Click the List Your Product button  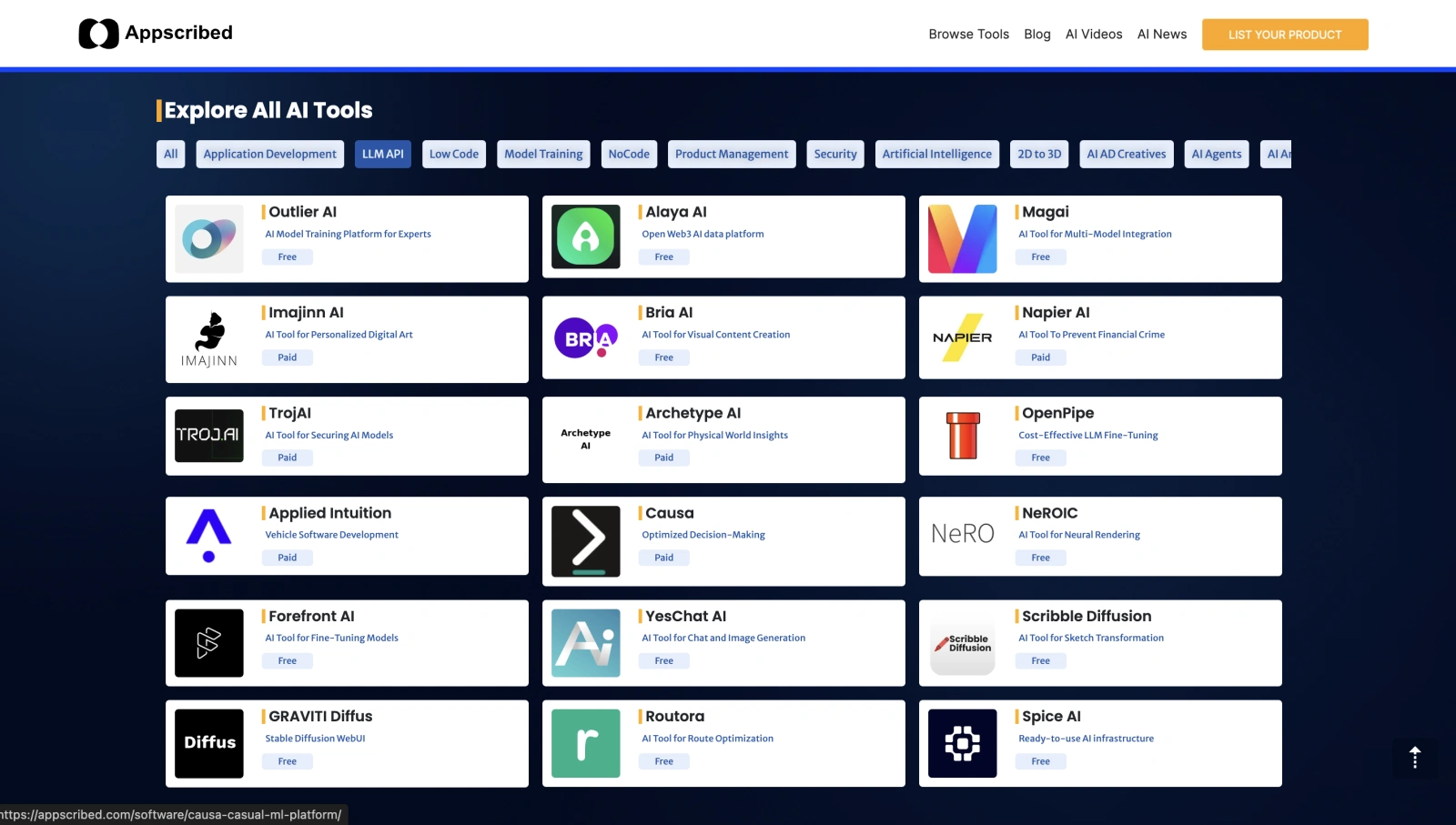click(x=1284, y=35)
